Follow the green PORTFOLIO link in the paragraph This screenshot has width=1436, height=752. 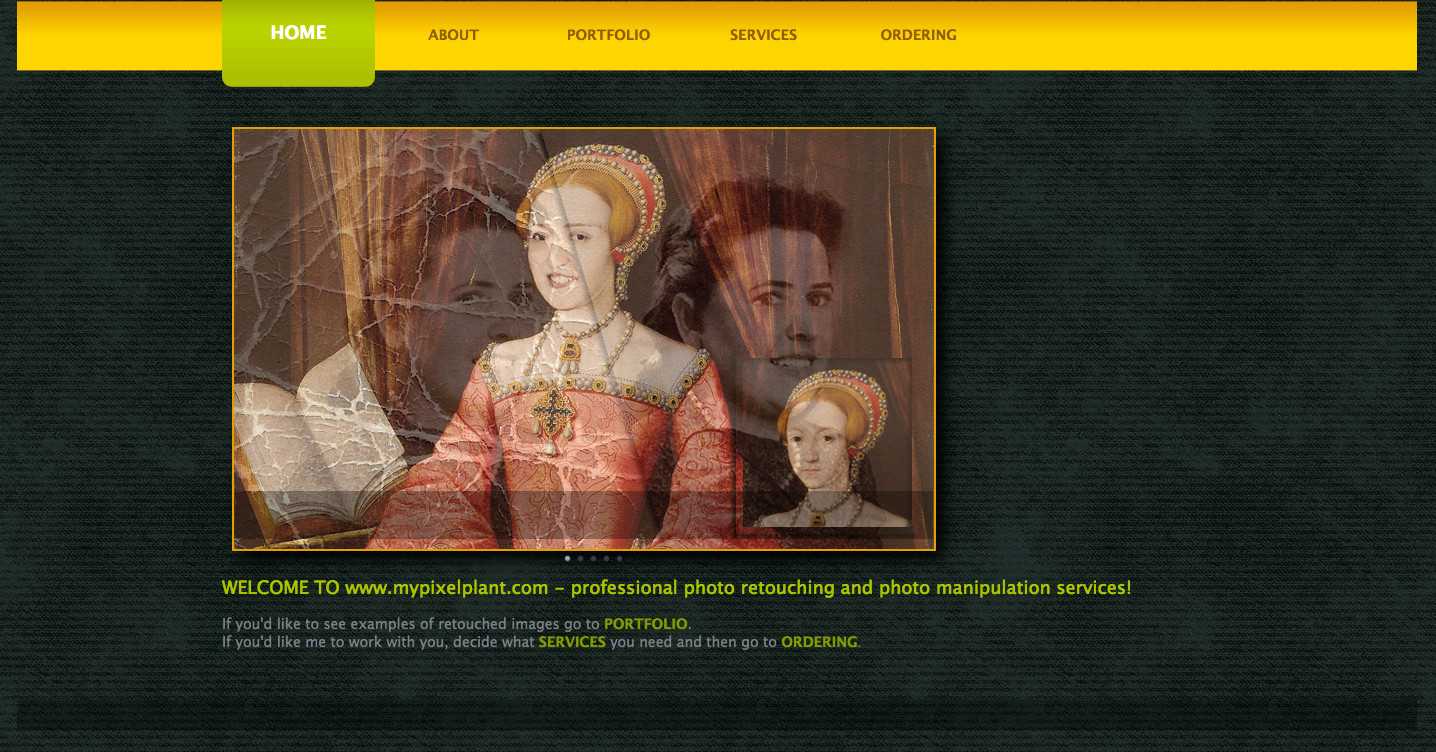[645, 624]
